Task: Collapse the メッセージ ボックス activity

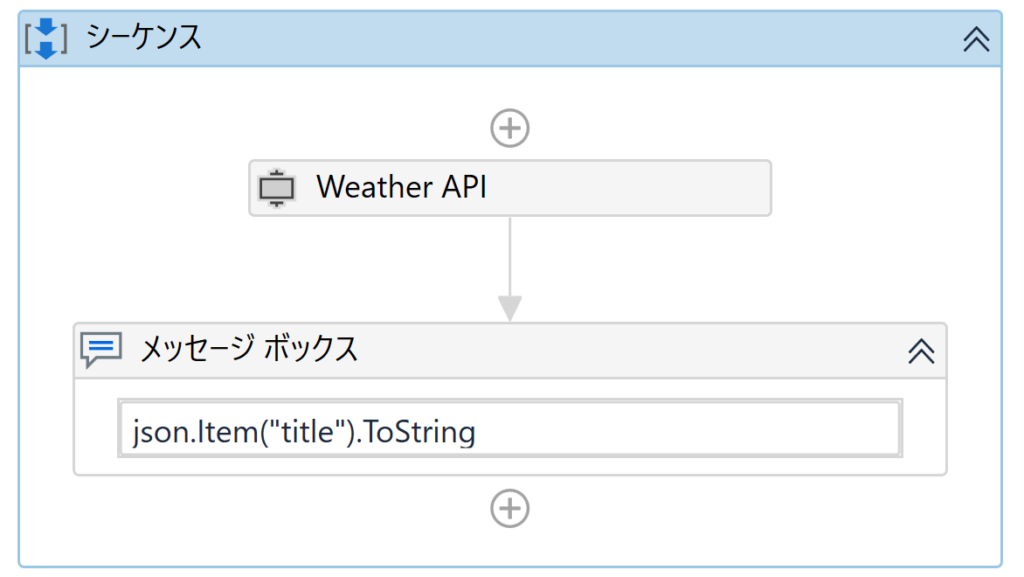Action: [x=921, y=351]
